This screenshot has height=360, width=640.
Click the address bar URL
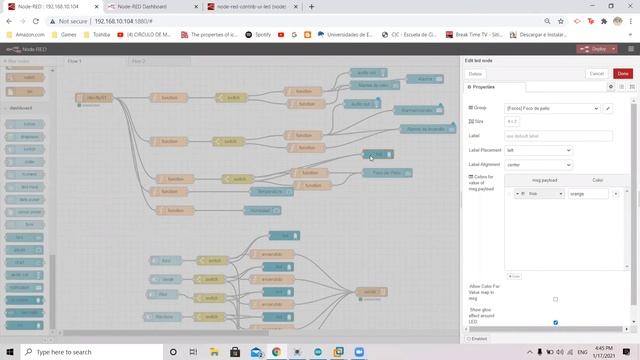click(x=123, y=21)
